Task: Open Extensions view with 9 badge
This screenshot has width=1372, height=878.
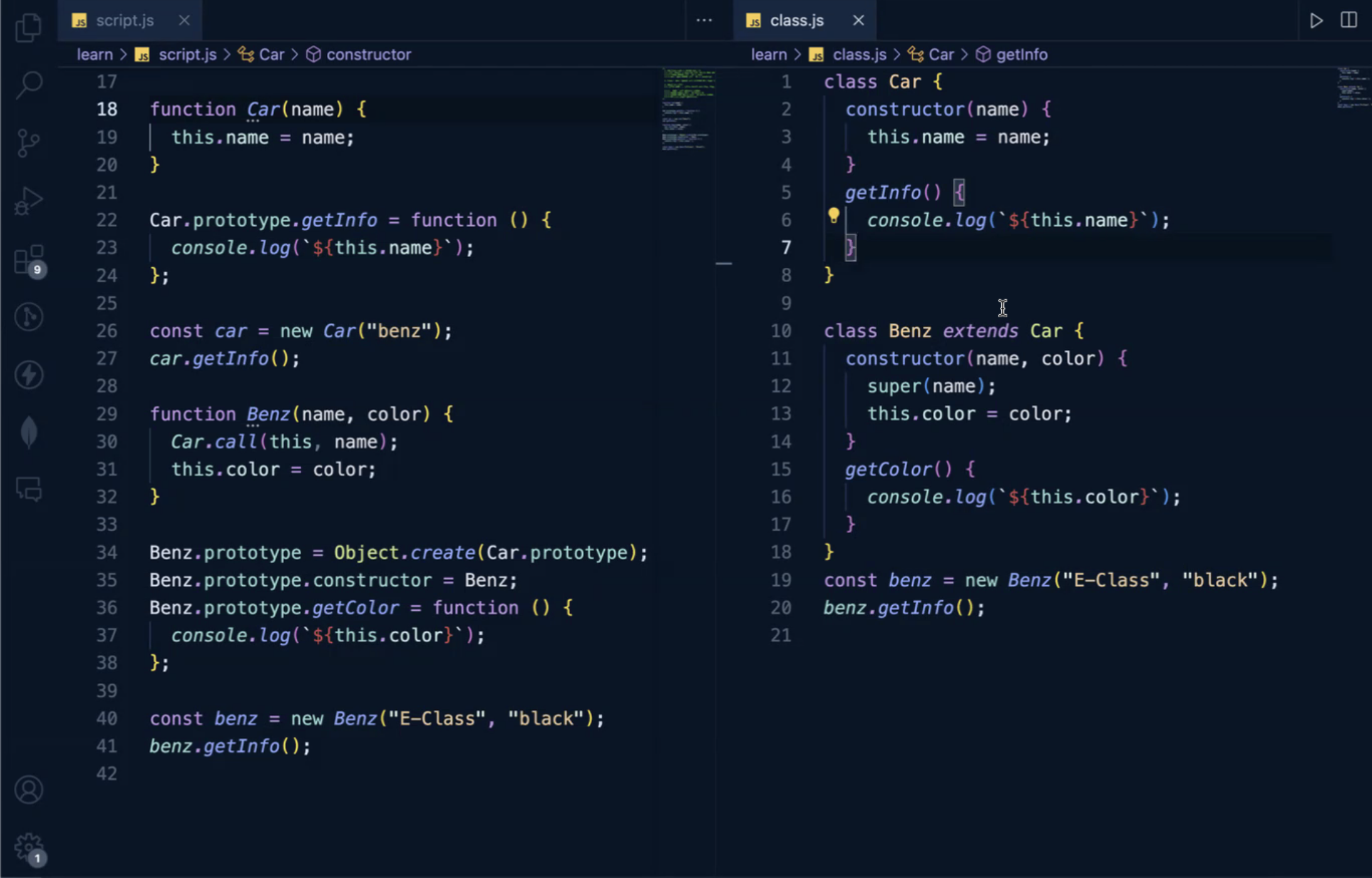Action: (x=28, y=260)
